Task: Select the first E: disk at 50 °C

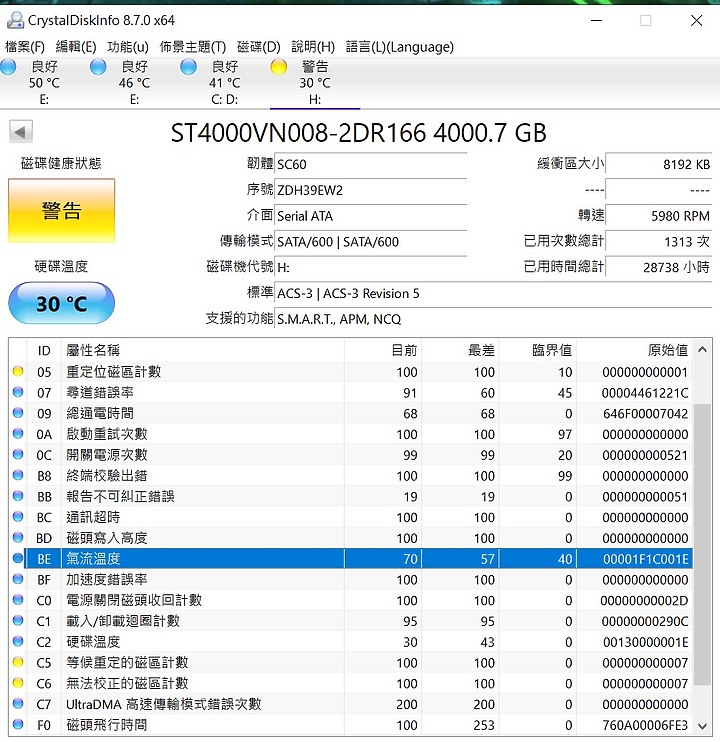Action: (x=44, y=83)
